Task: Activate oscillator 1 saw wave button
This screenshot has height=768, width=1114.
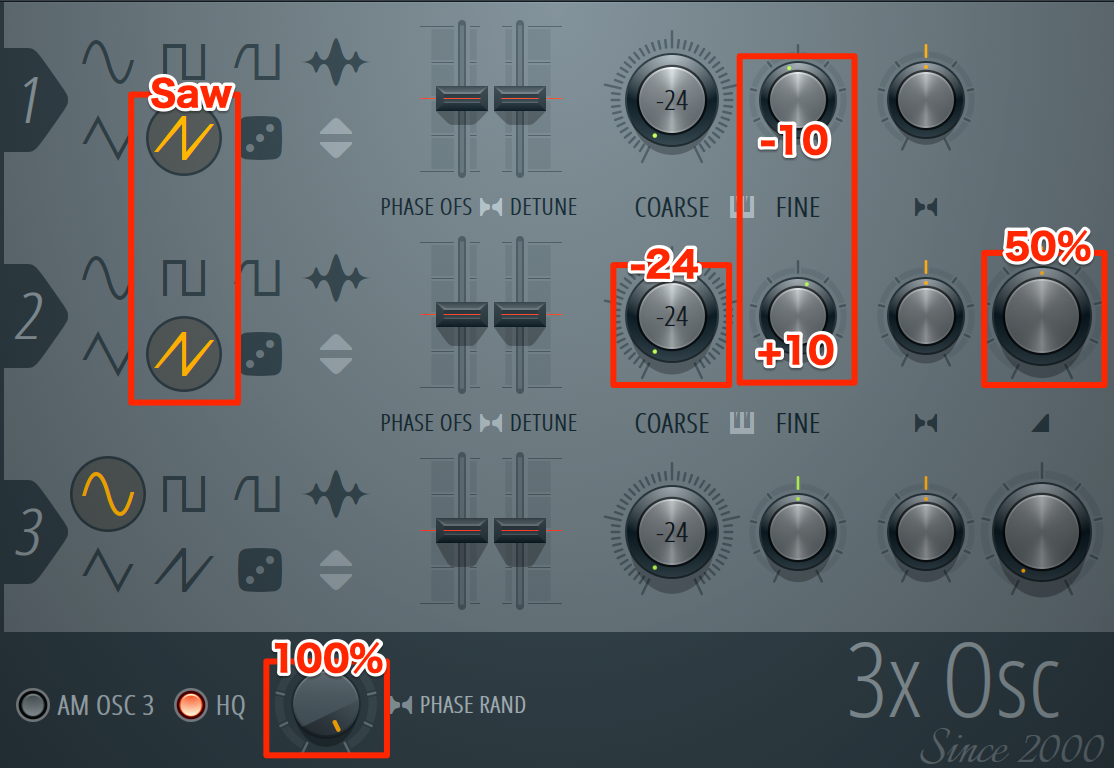Action: pyautogui.click(x=184, y=138)
